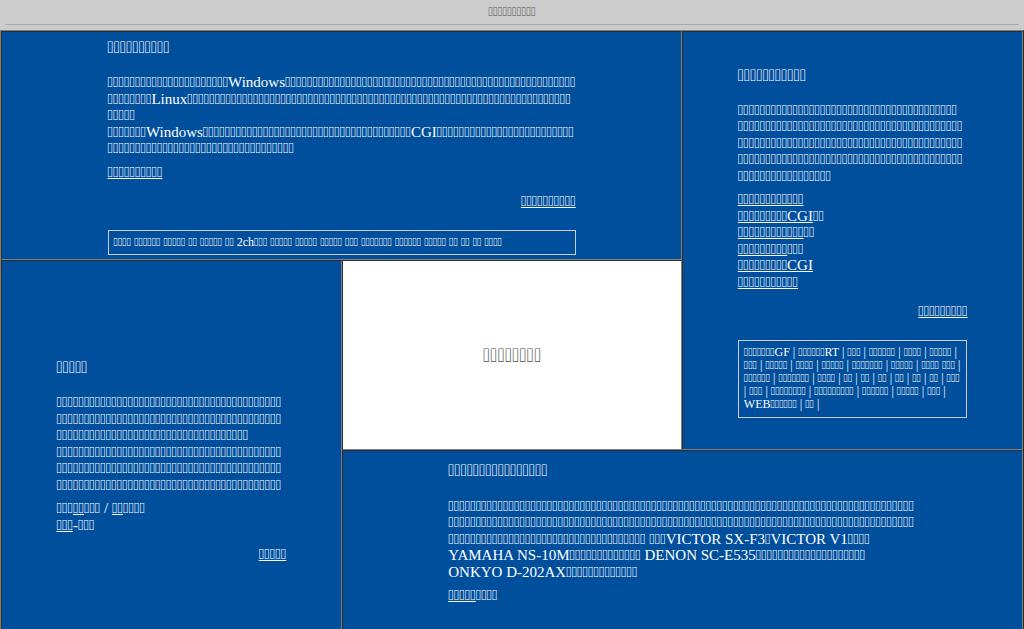Click the first link in the right panel list
The image size is (1024, 629).
point(770,199)
